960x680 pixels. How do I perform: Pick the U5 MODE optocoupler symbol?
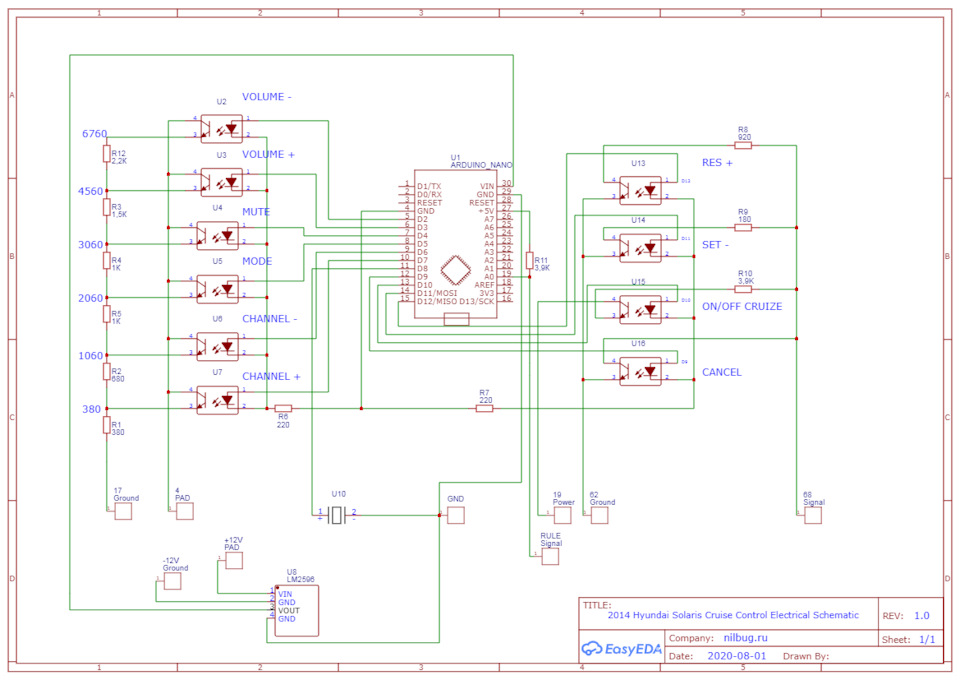217,289
